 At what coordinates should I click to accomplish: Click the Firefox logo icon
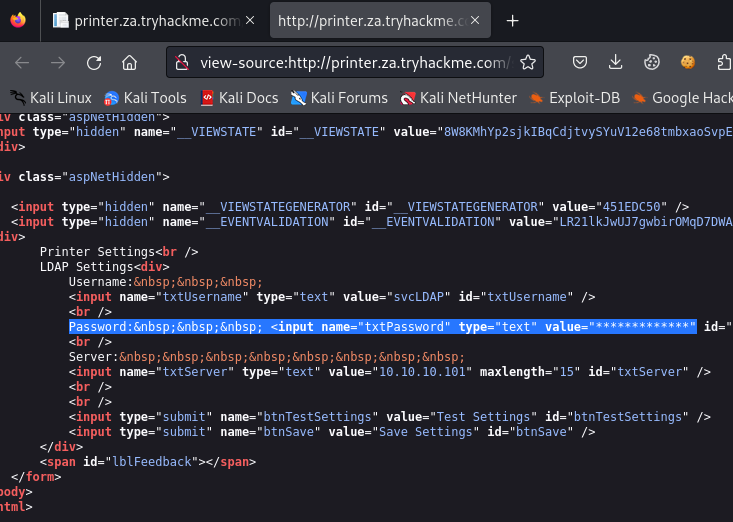pyautogui.click(x=18, y=21)
